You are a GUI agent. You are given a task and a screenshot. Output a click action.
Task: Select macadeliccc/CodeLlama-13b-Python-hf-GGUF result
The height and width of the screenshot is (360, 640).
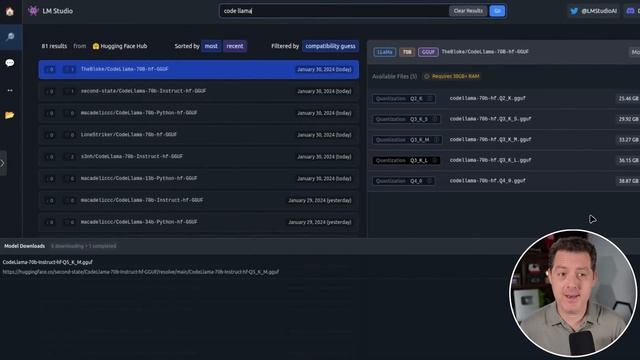coord(199,178)
